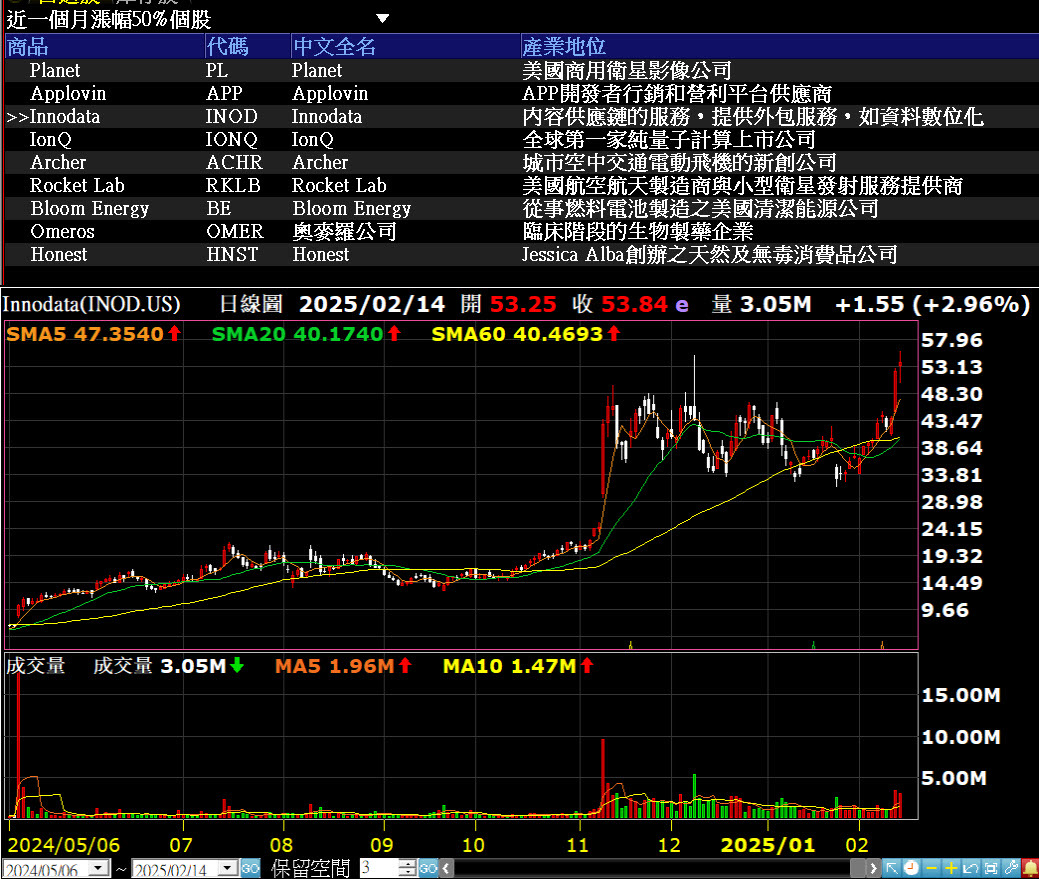Click the yellow plus zoom-in icon
The image size is (1039, 879).
[x=951, y=868]
